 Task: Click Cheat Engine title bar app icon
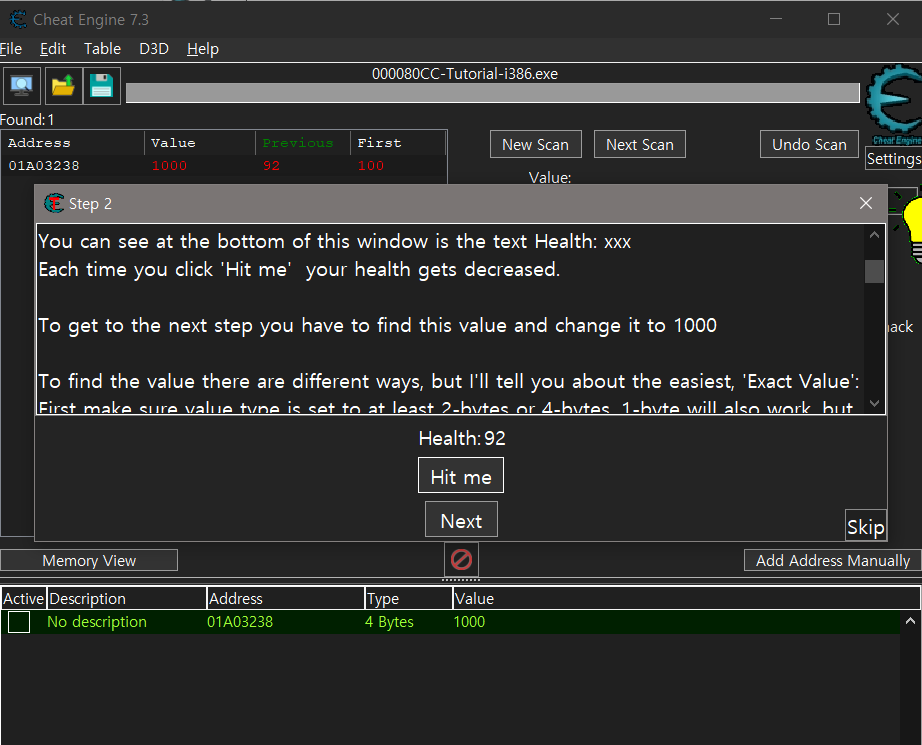(18, 19)
